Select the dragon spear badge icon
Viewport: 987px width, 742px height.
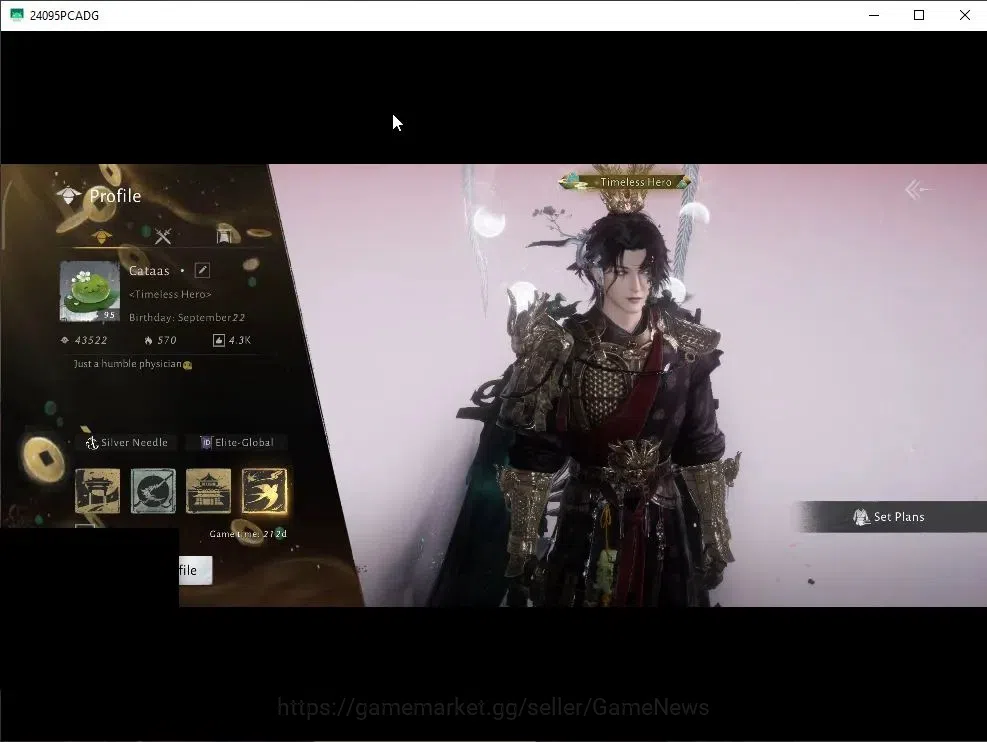(x=153, y=491)
